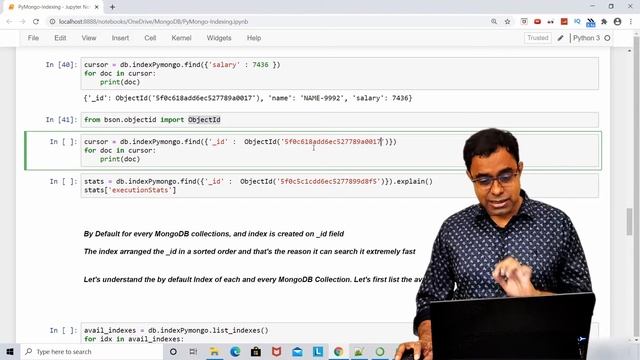Image resolution: width=640 pixels, height=360 pixels.
Task: Click the In [41] prompt label
Action: pos(61,120)
